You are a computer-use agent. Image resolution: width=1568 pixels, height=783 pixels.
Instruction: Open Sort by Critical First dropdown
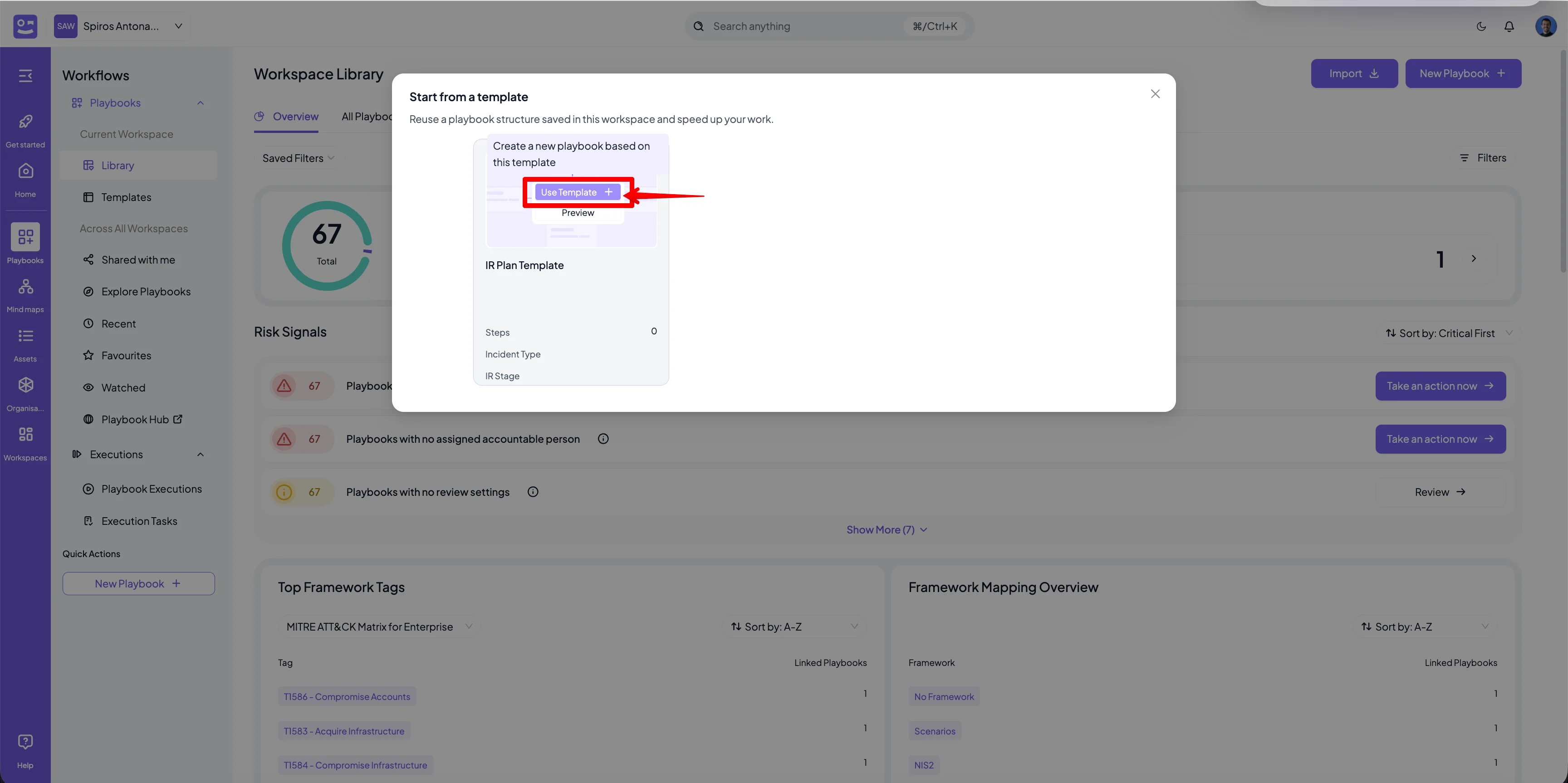pyautogui.click(x=1448, y=333)
